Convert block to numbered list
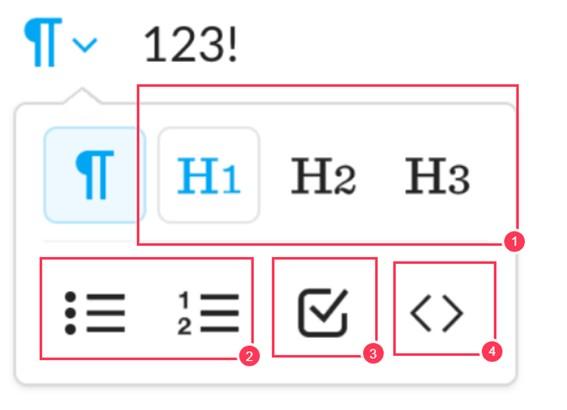The image size is (567, 410). click(208, 313)
